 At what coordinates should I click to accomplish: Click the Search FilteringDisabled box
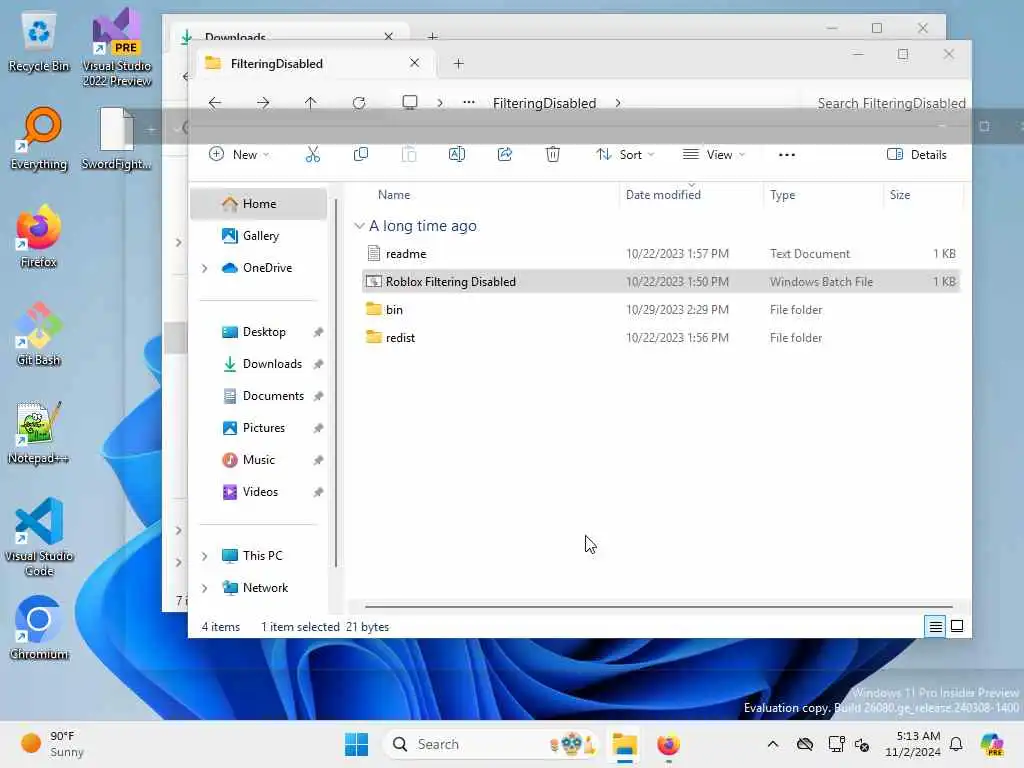pos(891,103)
